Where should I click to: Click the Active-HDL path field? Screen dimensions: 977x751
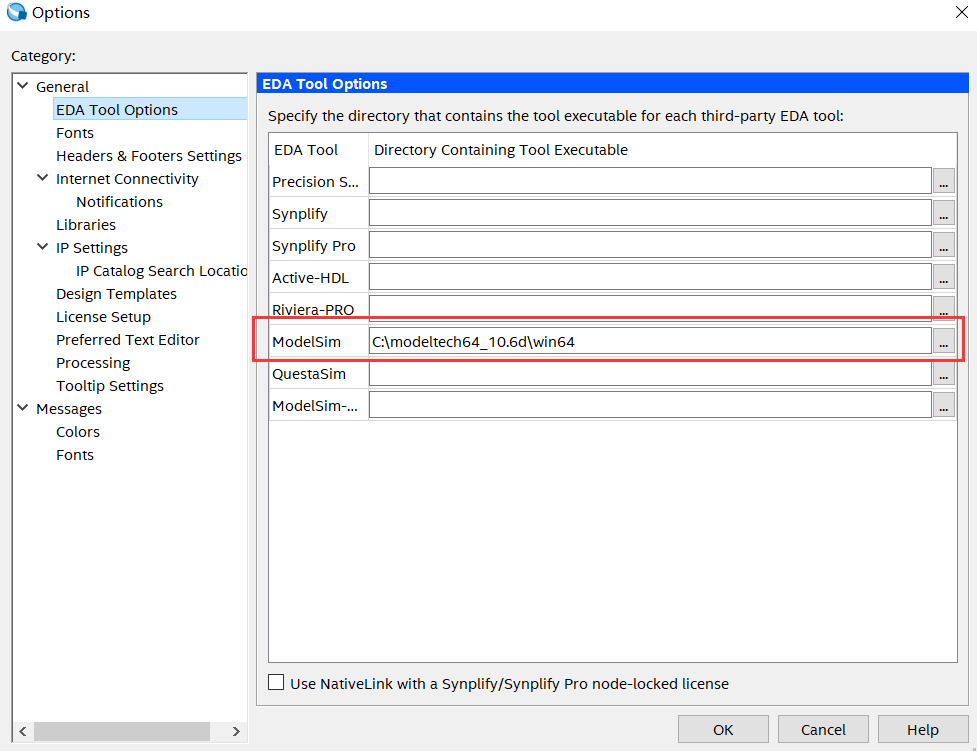650,277
